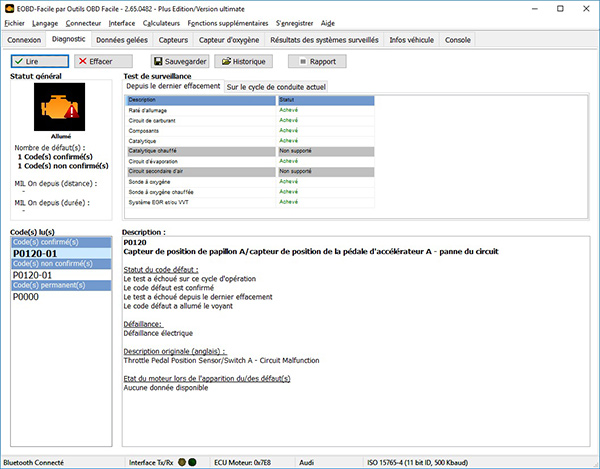Open the Interface menu
Viewport: 600px width, 469px height.
(x=122, y=23)
